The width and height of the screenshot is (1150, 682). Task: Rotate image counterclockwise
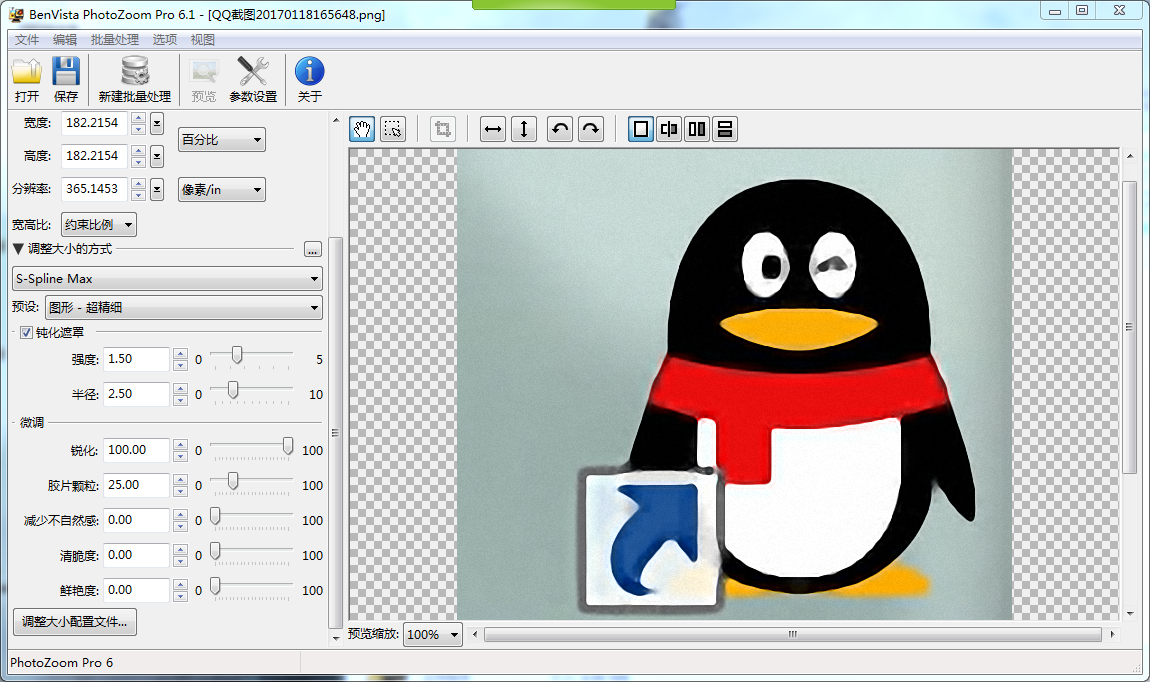(x=560, y=130)
